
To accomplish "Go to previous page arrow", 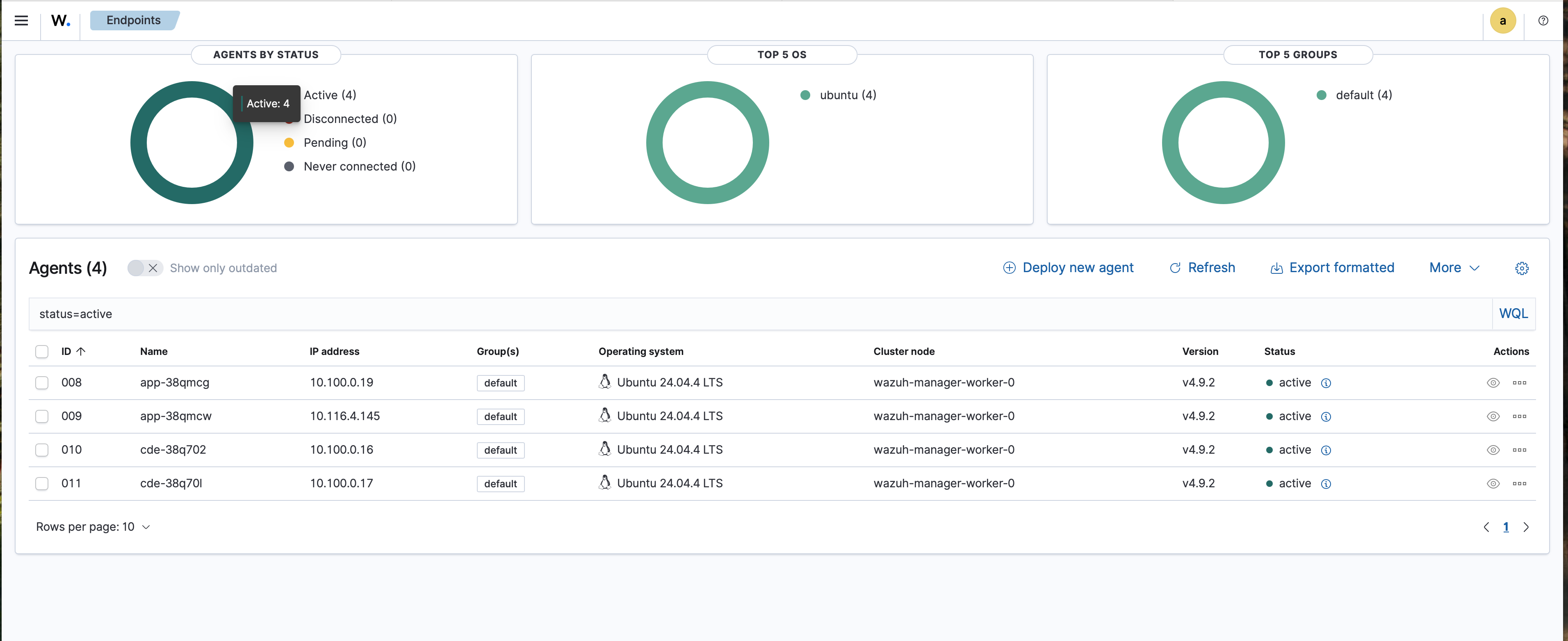I will coord(1486,527).
